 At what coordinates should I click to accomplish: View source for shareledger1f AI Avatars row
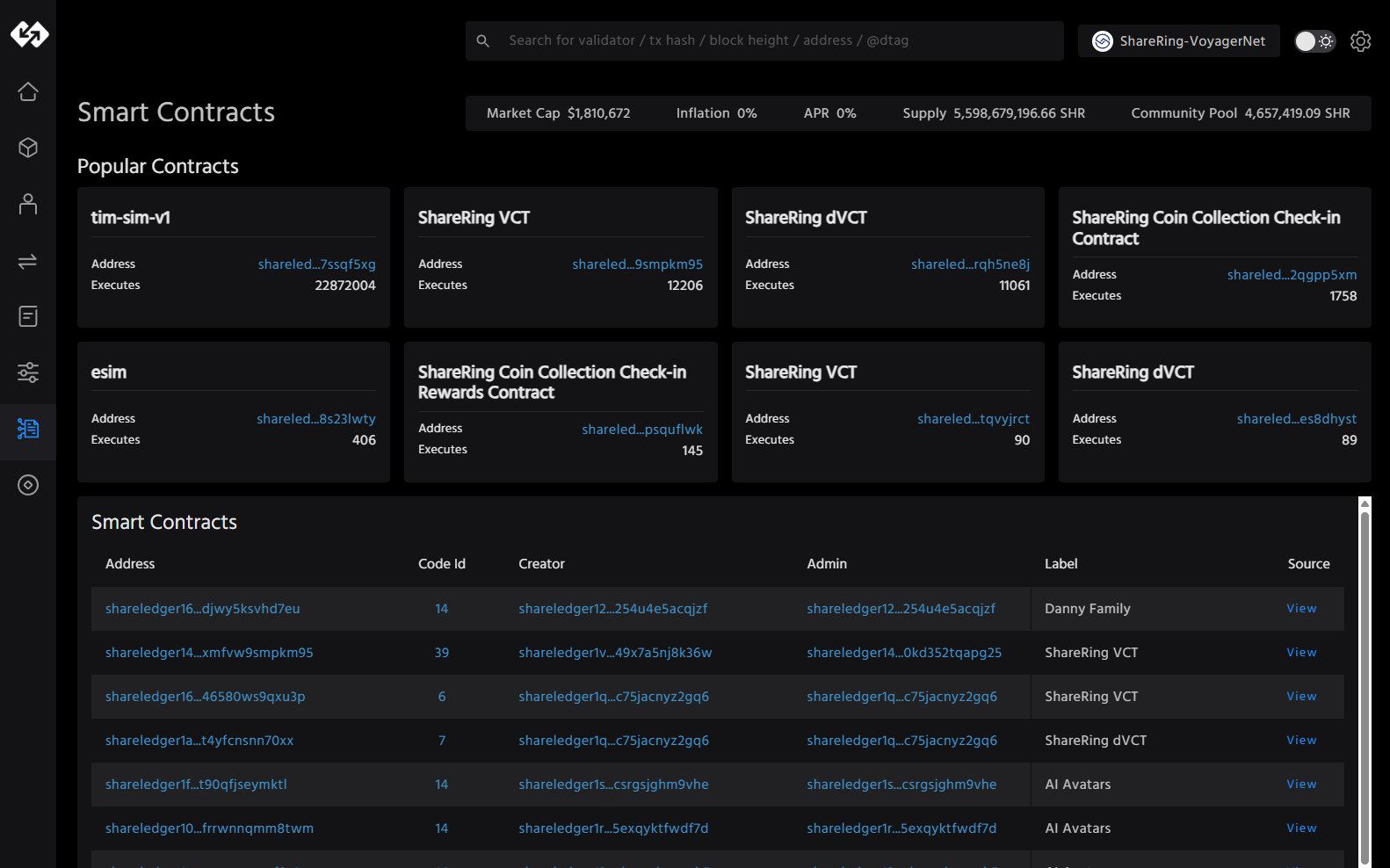click(1301, 785)
